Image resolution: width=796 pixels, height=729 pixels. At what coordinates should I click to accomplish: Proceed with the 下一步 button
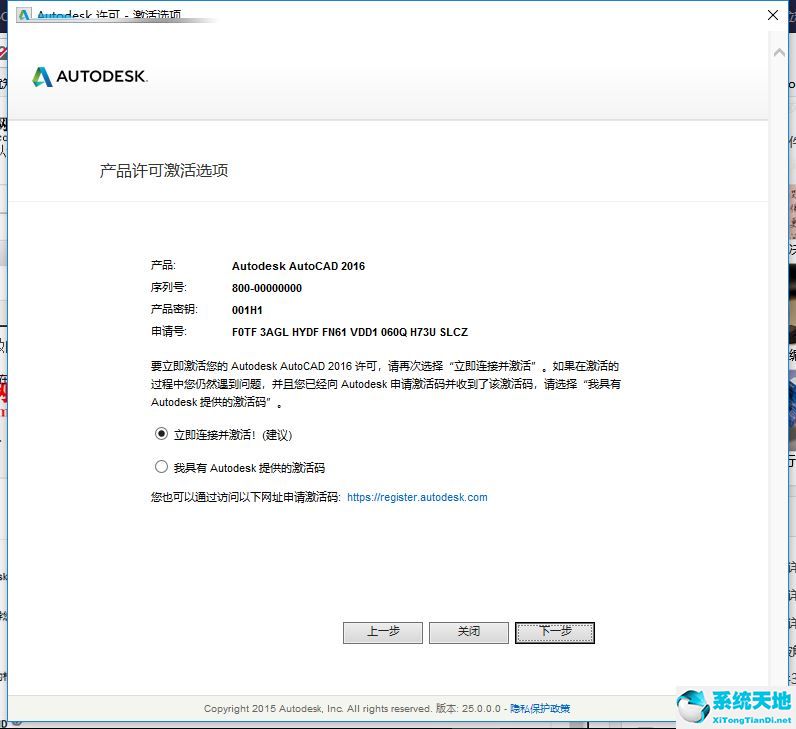[x=554, y=633]
